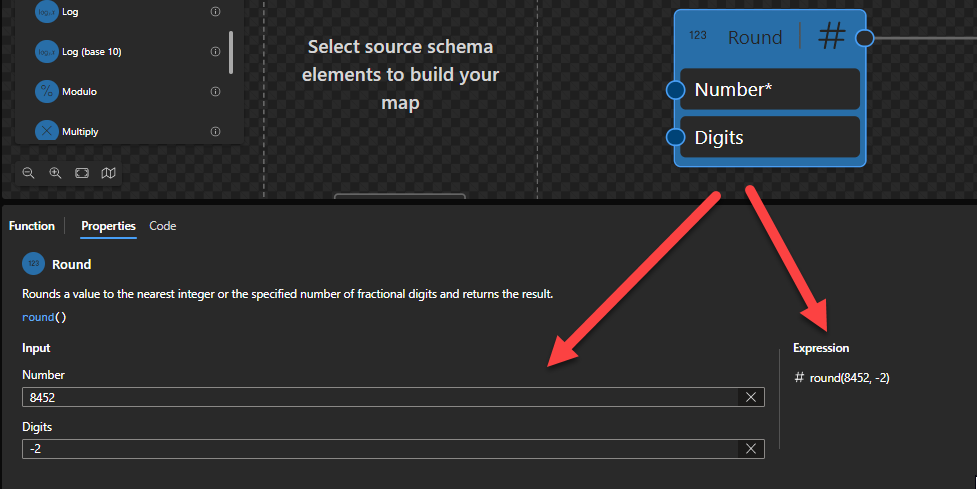Screen dimensions: 977x489
Task: Select the Multiply function icon
Action: coord(47,131)
